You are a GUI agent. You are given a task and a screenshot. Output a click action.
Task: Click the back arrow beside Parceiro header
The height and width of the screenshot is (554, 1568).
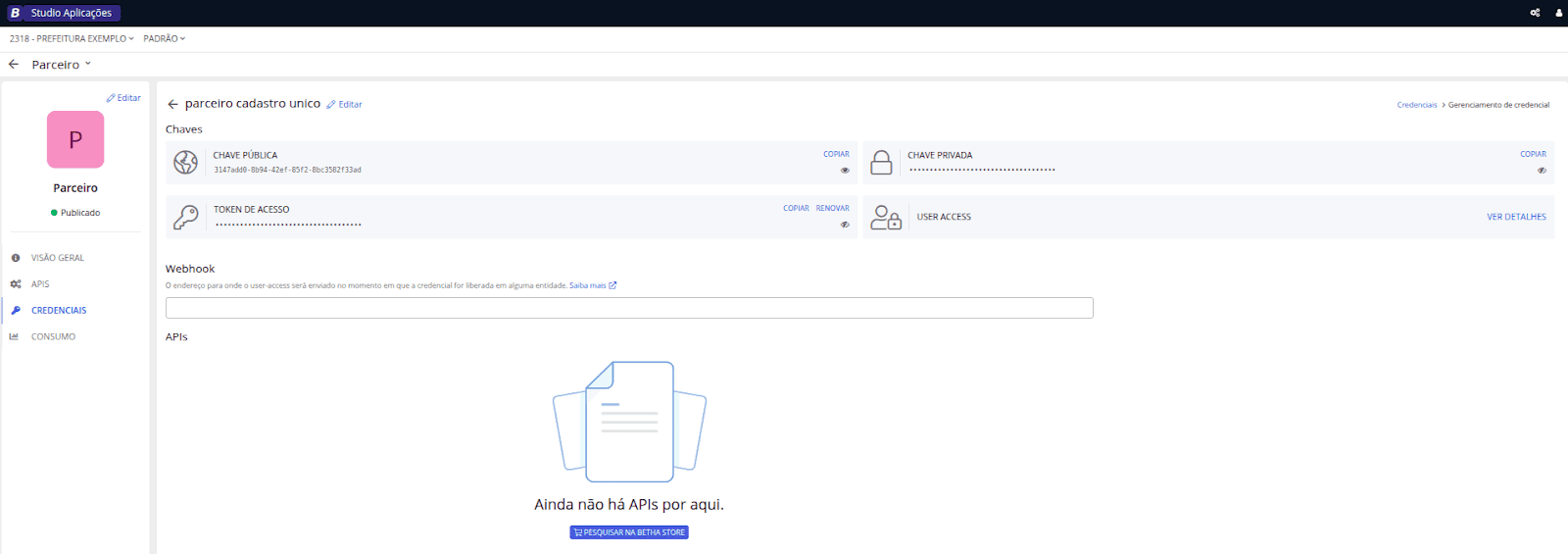[x=14, y=65]
